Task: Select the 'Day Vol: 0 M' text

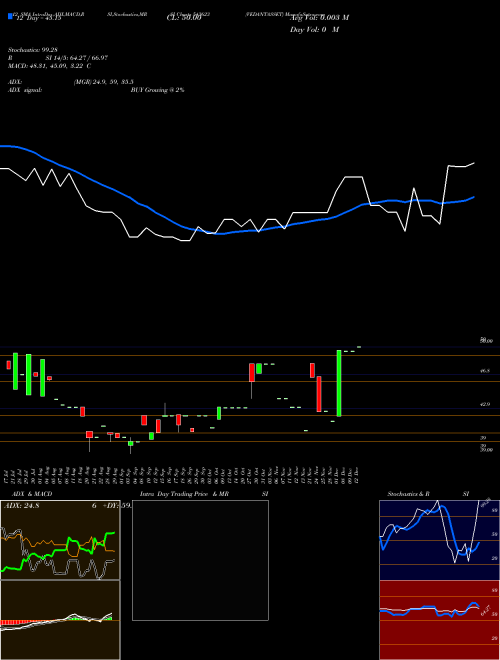Action: click(x=314, y=30)
